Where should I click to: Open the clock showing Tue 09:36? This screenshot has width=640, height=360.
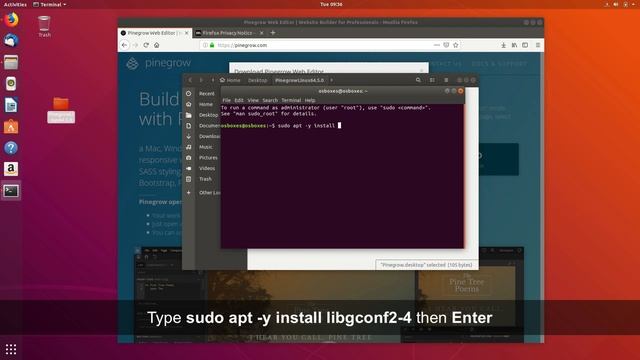(331, 4)
